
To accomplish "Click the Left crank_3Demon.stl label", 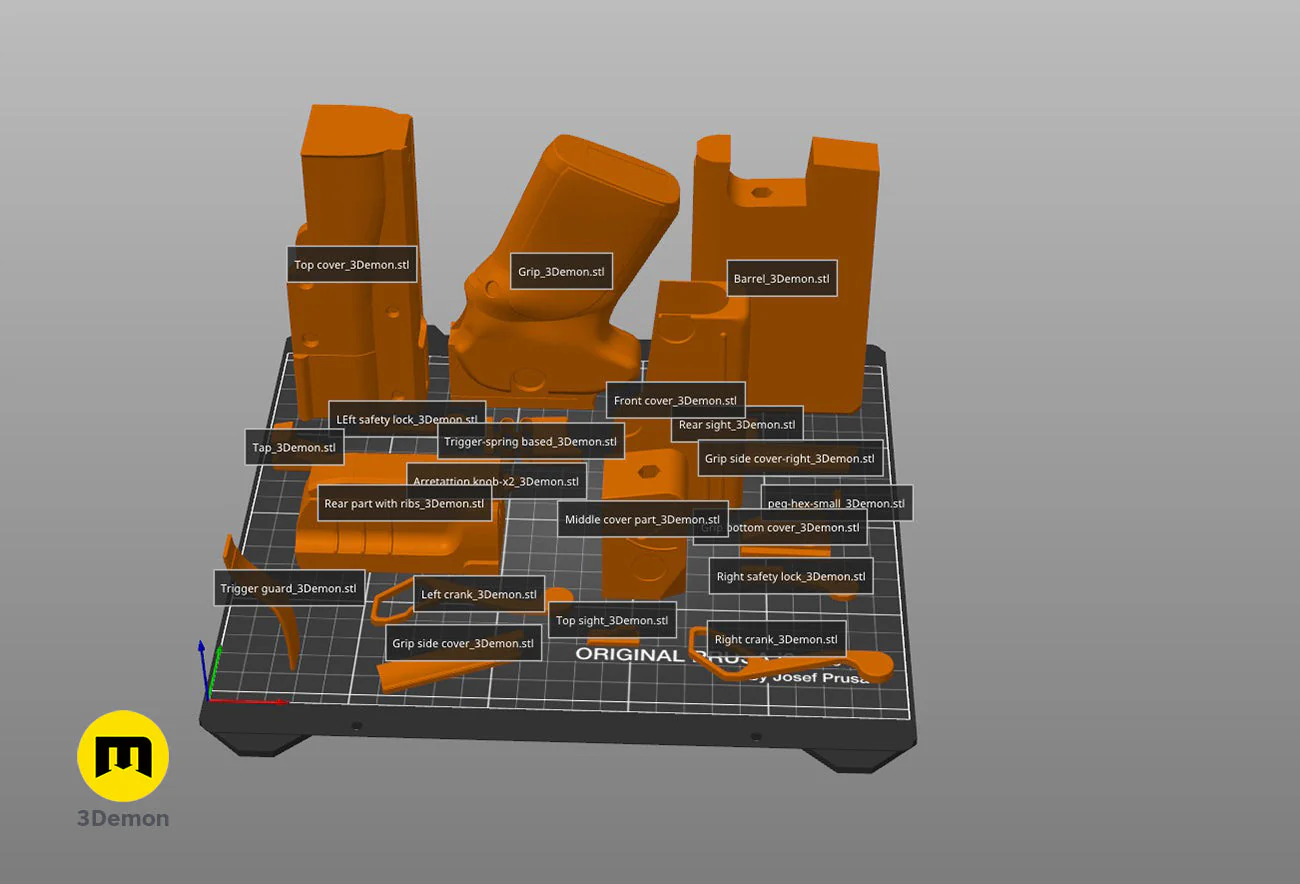I will click(x=479, y=594).
